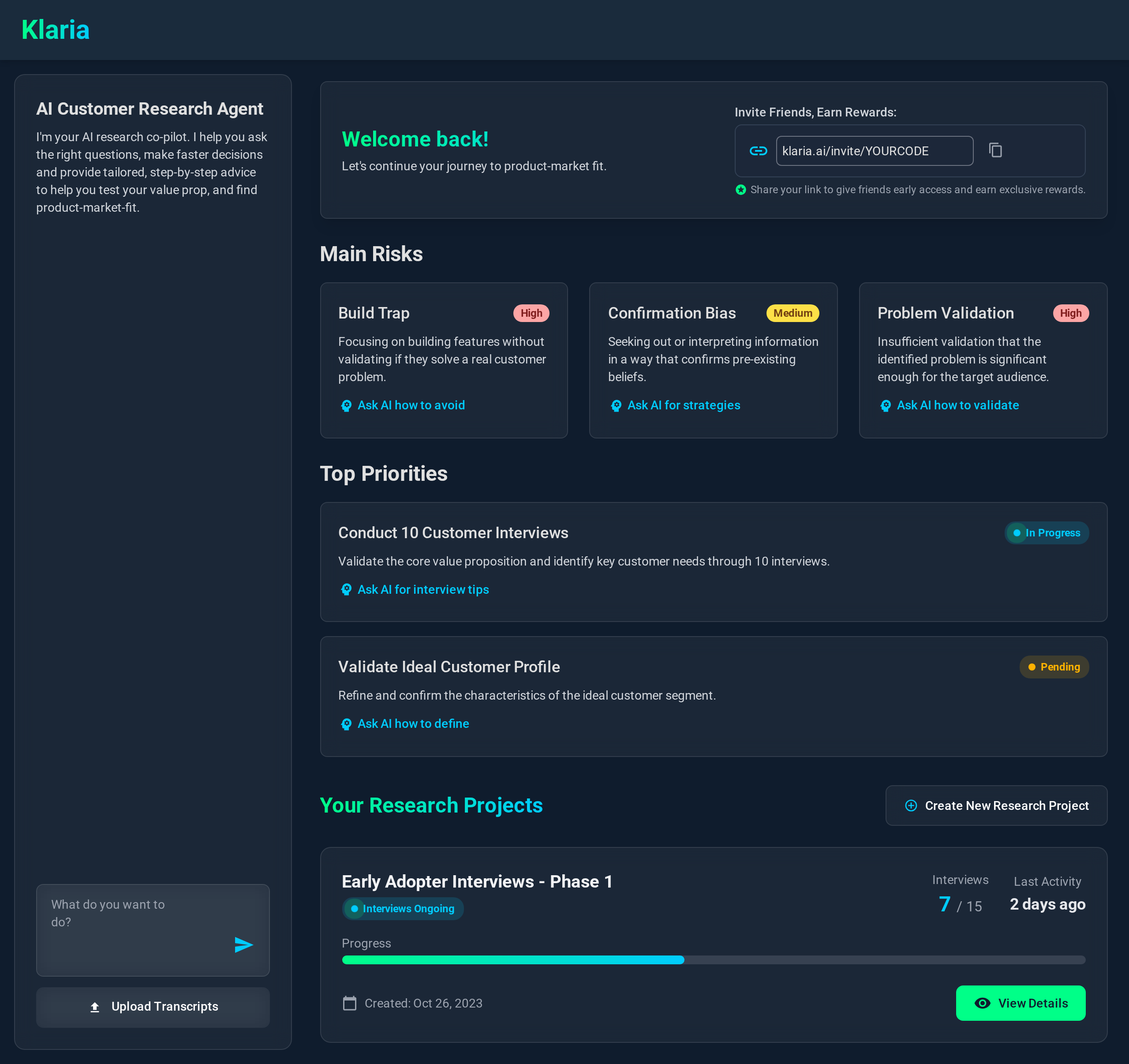Image resolution: width=1129 pixels, height=1064 pixels.
Task: Click the calendar icon next to creation date
Action: coord(350,1003)
